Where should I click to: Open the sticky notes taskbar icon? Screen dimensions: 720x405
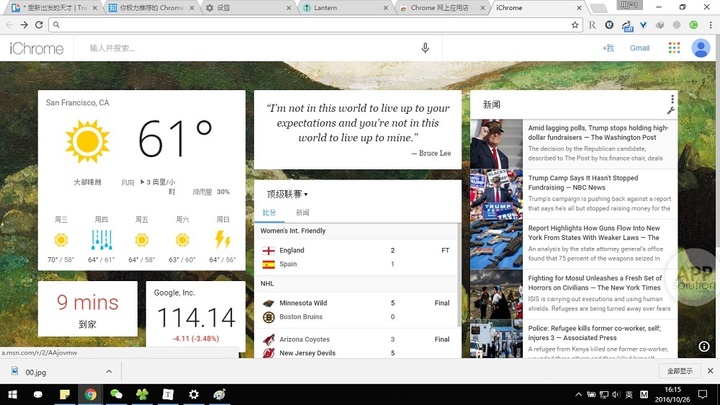click(64, 394)
